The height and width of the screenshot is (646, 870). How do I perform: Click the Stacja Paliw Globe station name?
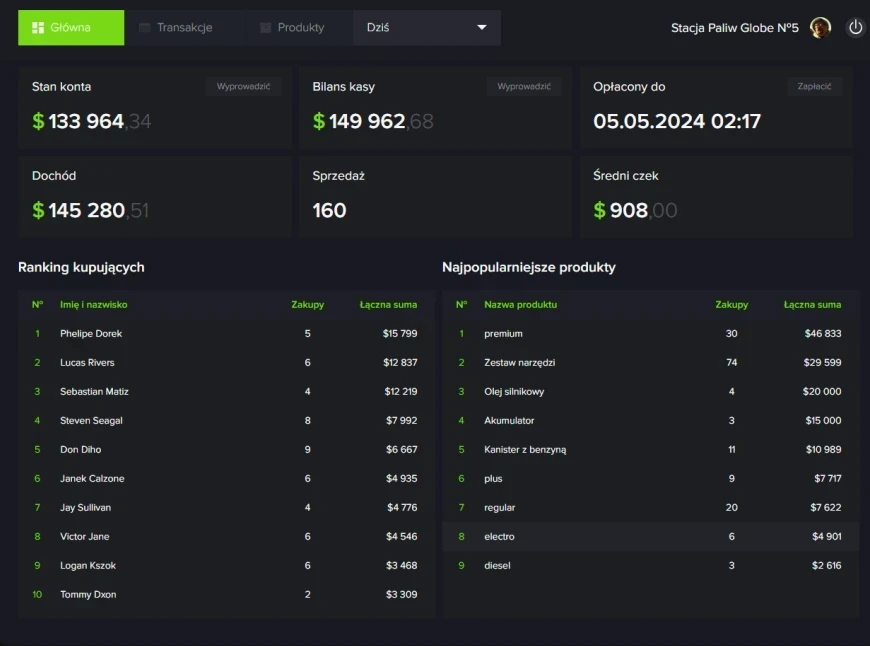[734, 28]
